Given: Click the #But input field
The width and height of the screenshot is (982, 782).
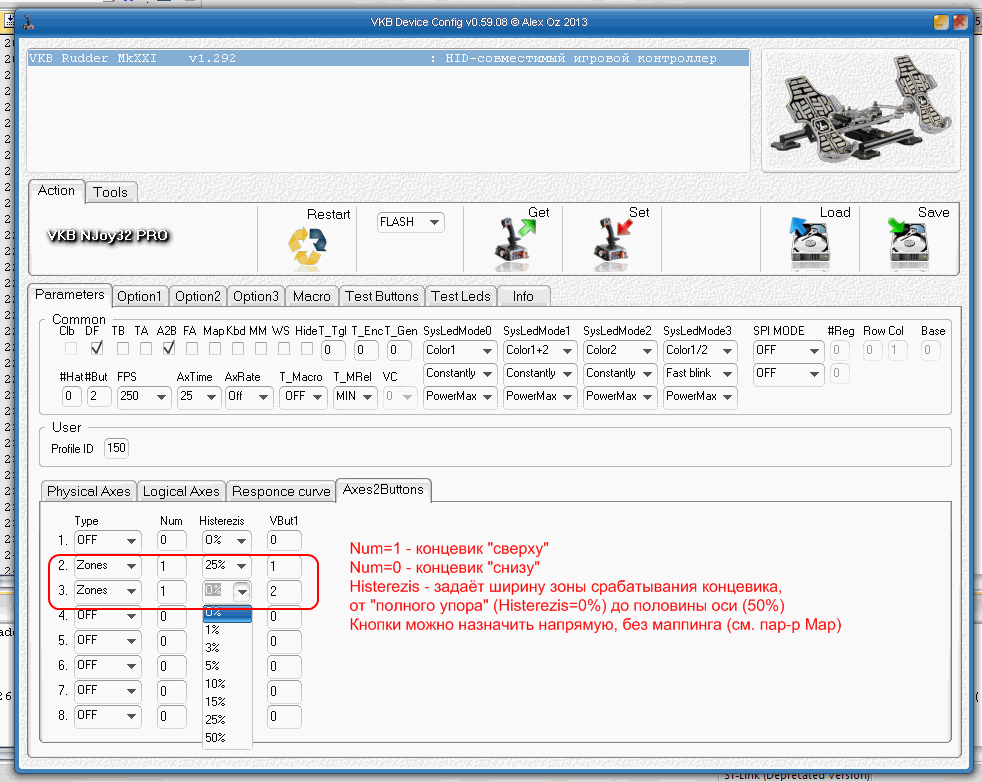Looking at the screenshot, I should coord(98,396).
